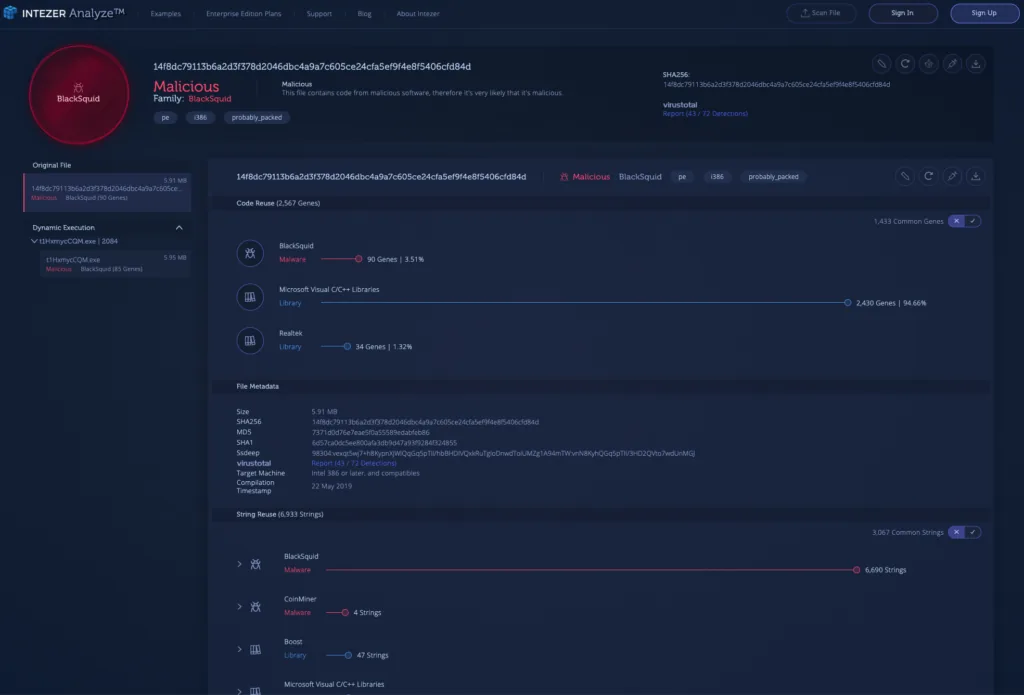Collapse the t1HxmycCQM.exe | 2084 tree node

point(35,241)
